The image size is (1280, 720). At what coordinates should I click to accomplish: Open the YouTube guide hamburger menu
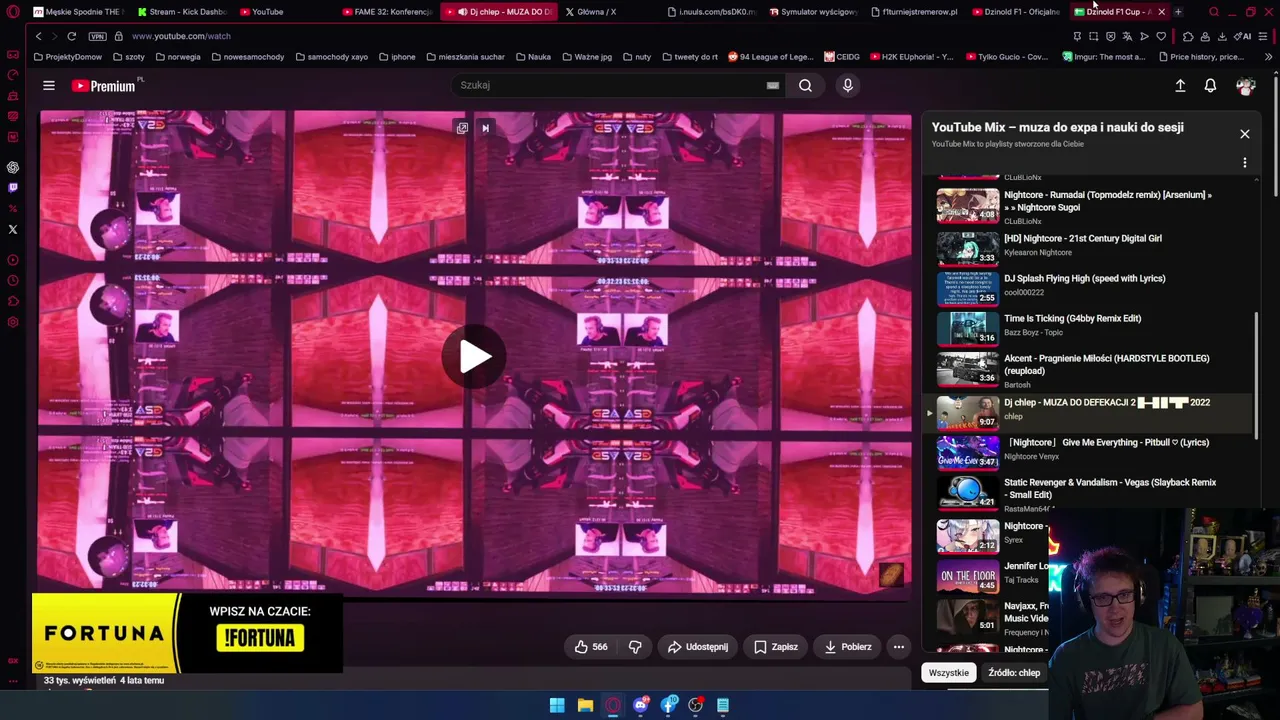[49, 85]
